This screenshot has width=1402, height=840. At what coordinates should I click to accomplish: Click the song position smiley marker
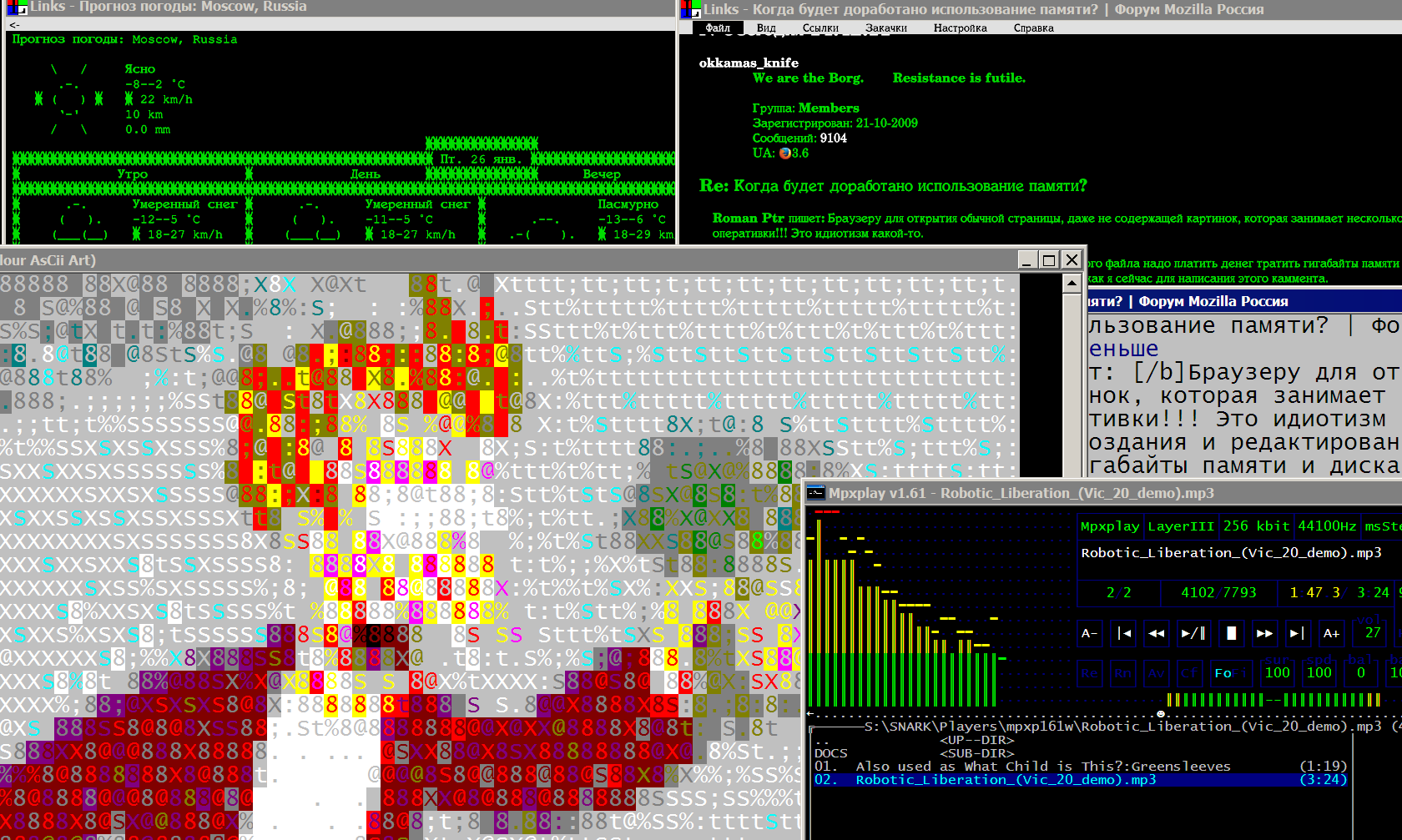[x=1161, y=714]
